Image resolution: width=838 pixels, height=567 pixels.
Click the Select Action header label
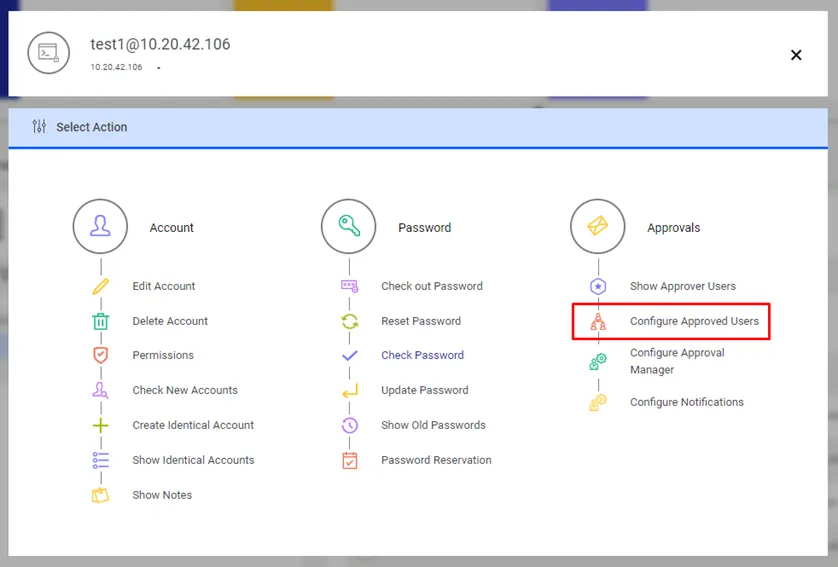click(92, 127)
